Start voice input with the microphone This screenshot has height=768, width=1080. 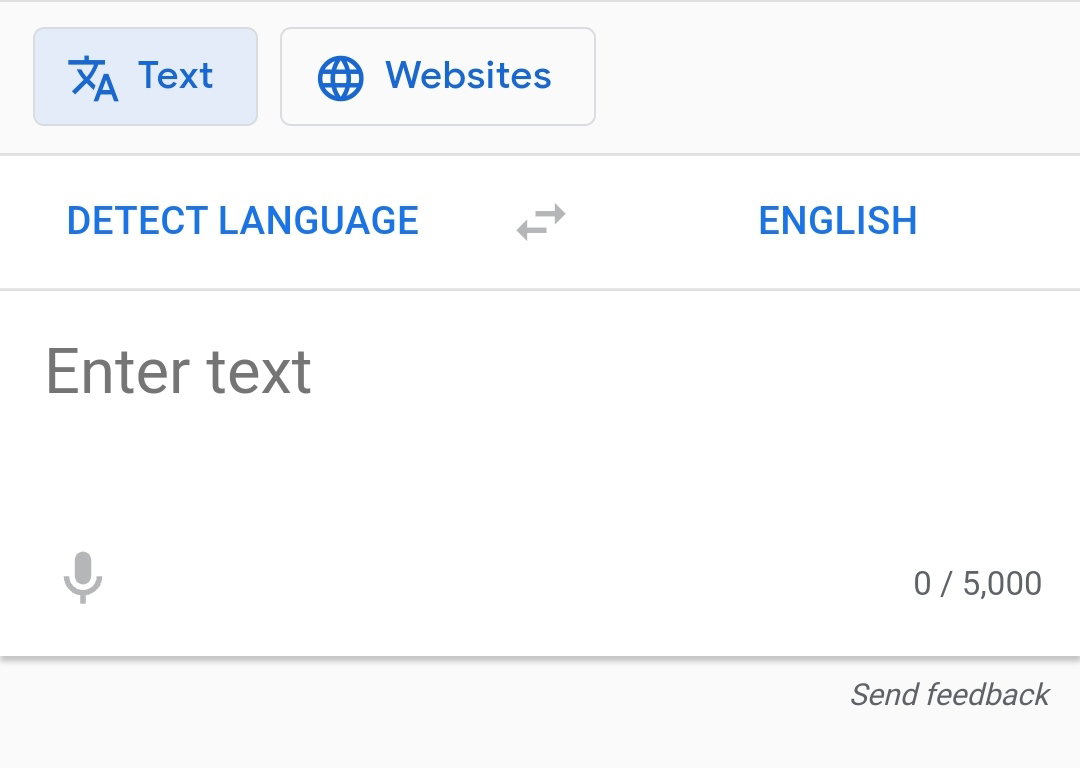tap(83, 578)
